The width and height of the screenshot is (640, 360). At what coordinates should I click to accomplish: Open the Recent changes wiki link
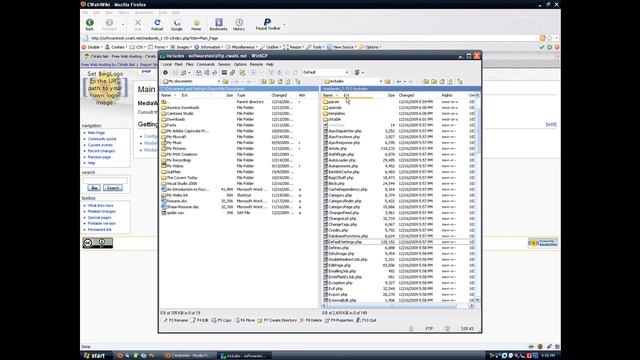[101, 151]
